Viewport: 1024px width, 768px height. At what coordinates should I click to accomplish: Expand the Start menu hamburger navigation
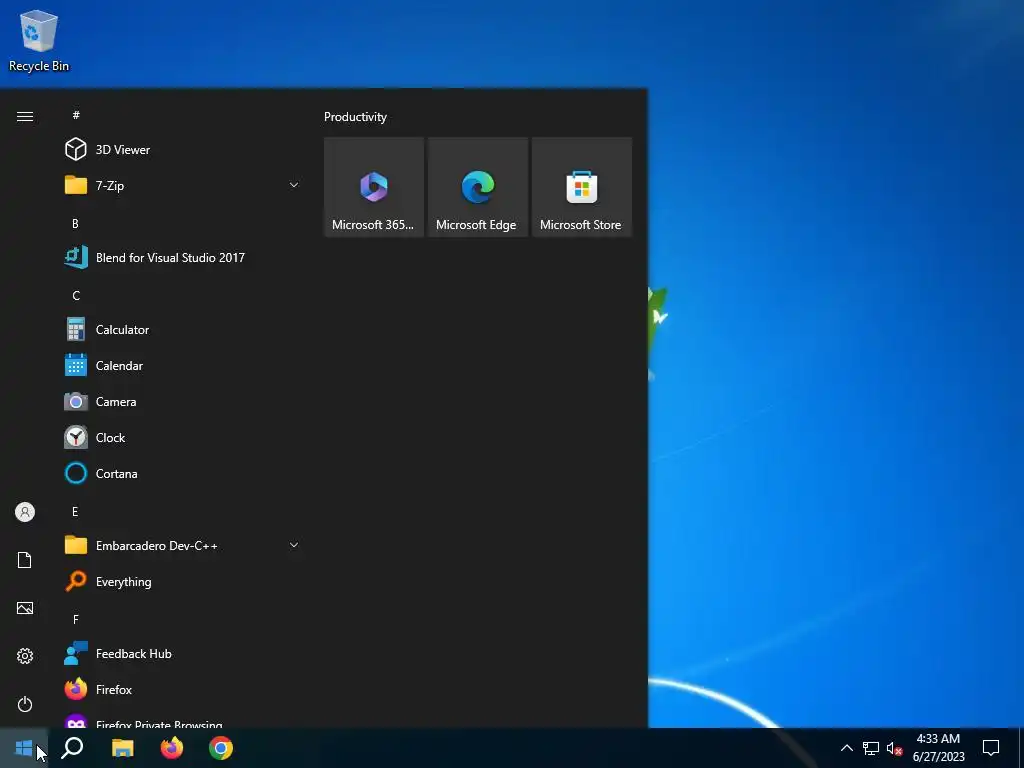[x=25, y=117]
